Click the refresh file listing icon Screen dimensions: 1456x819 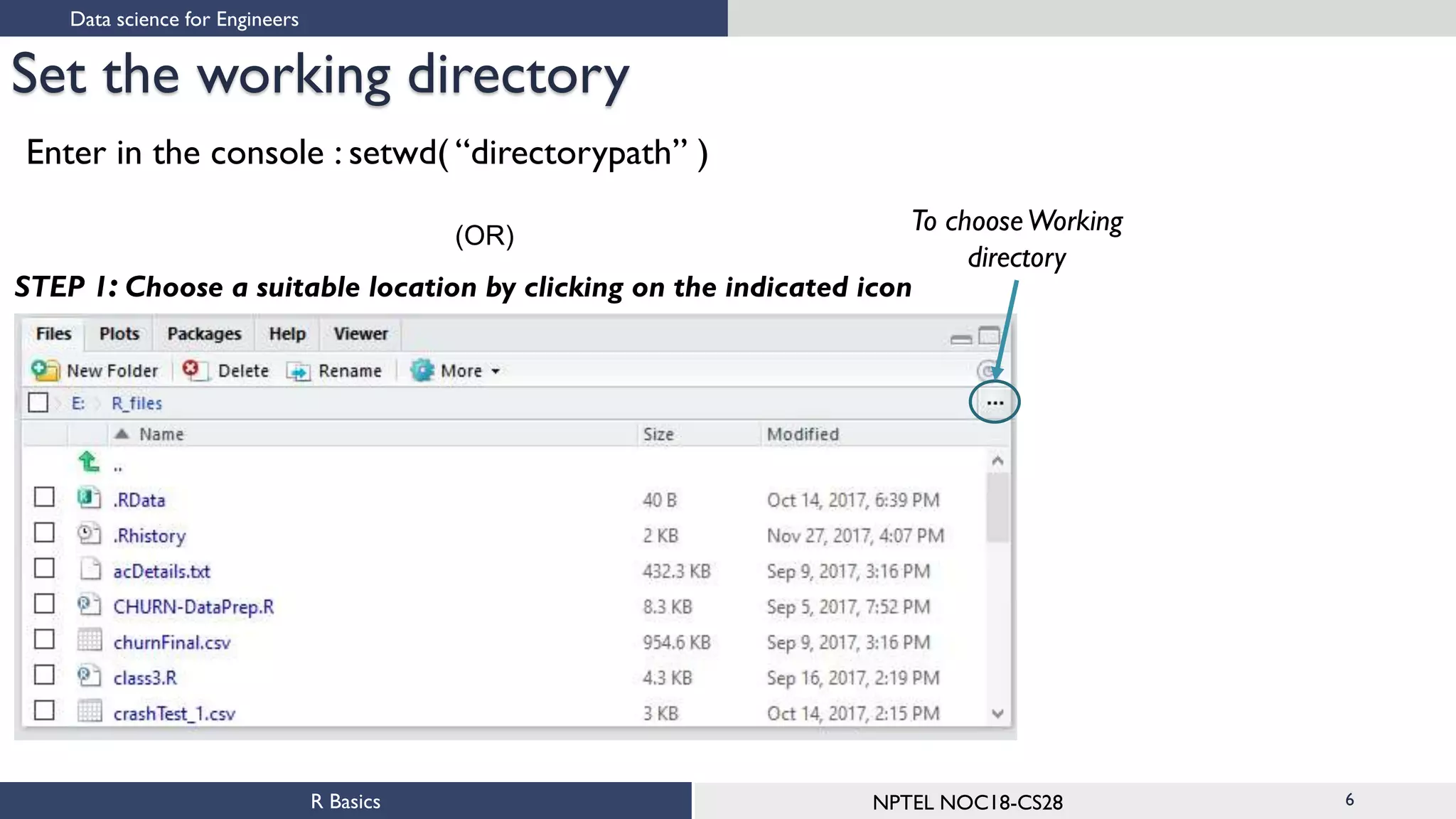(x=985, y=370)
